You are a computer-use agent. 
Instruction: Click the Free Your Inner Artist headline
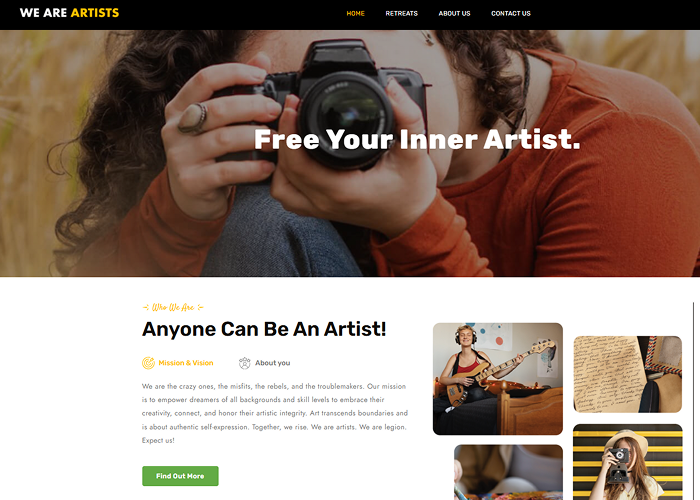(x=417, y=139)
